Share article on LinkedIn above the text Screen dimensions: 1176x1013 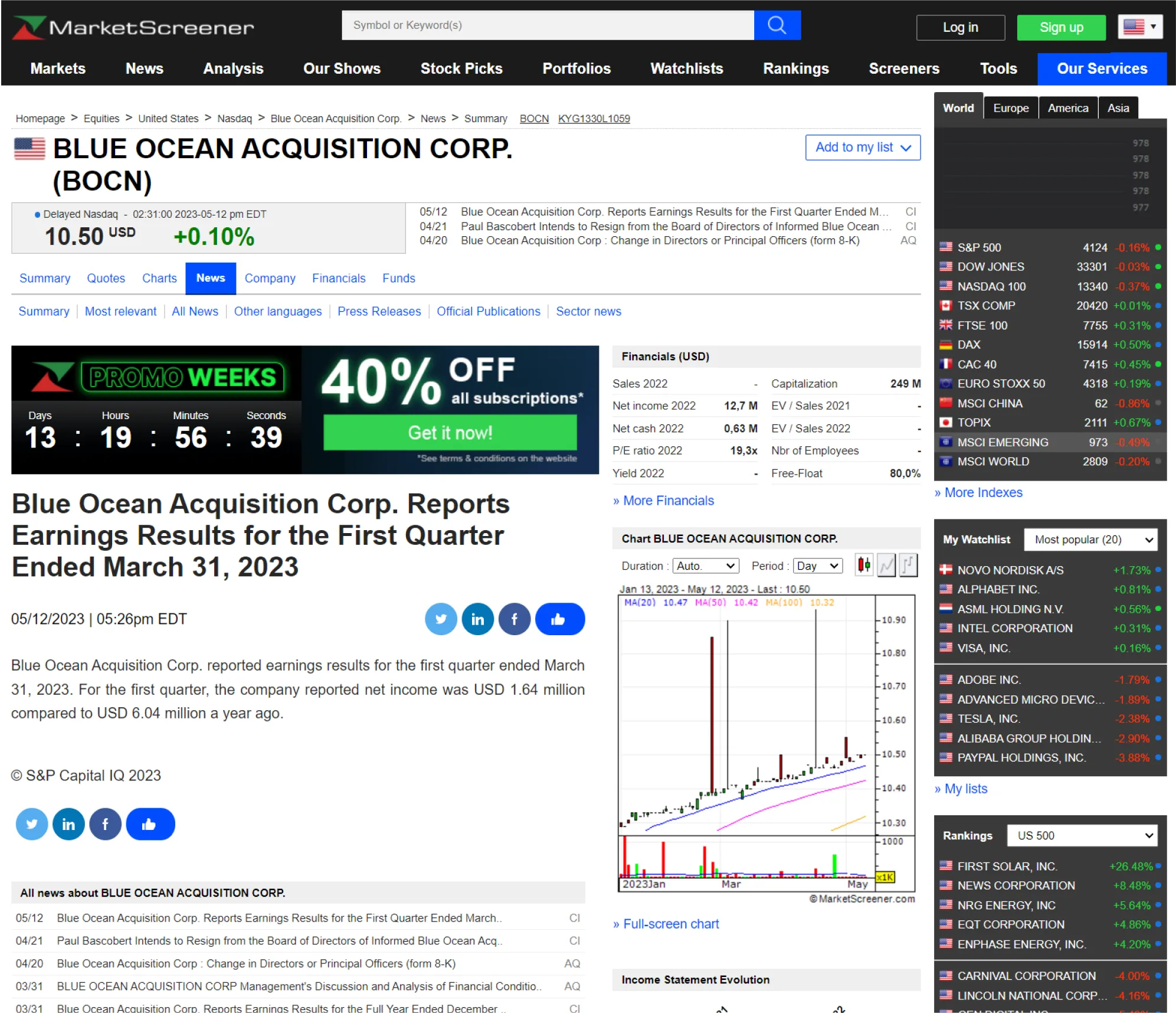[x=477, y=619]
